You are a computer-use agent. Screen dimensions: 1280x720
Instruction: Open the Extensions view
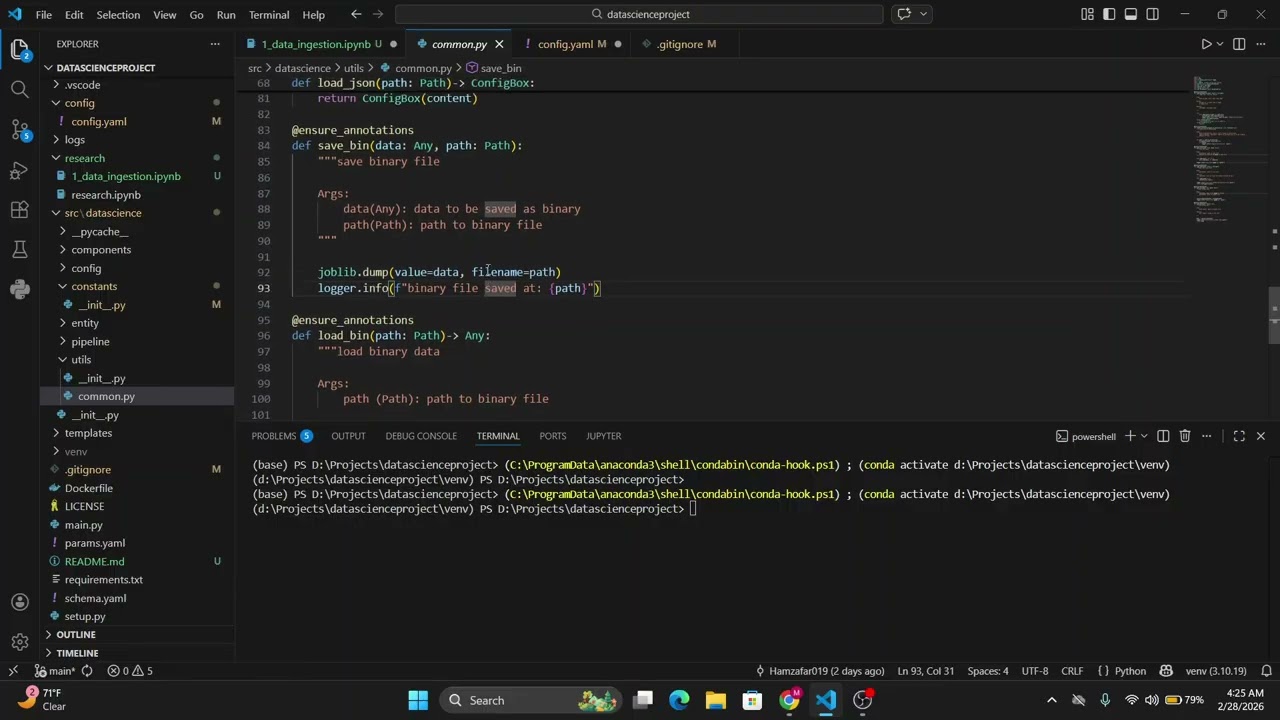click(x=19, y=210)
